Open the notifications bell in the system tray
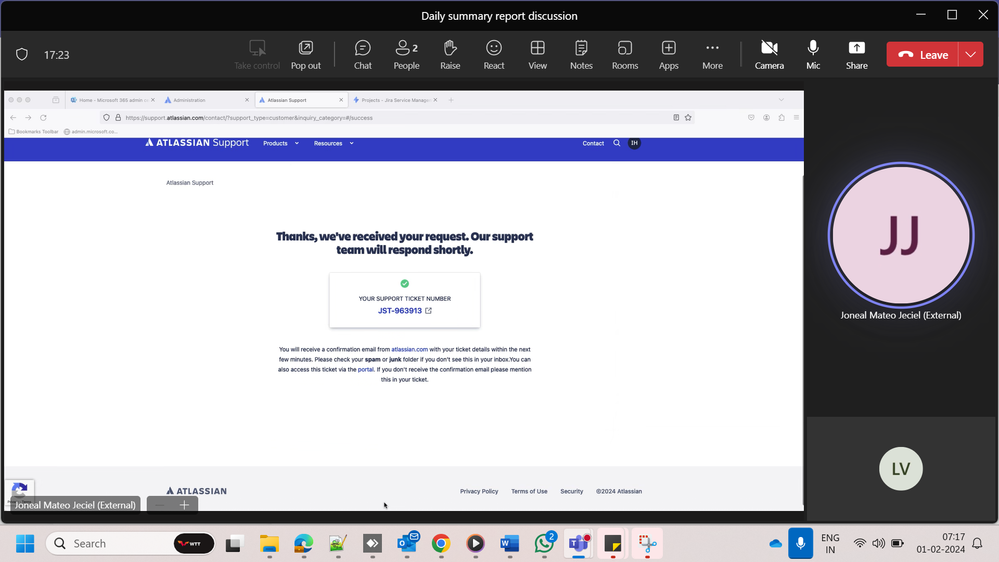 [977, 544]
